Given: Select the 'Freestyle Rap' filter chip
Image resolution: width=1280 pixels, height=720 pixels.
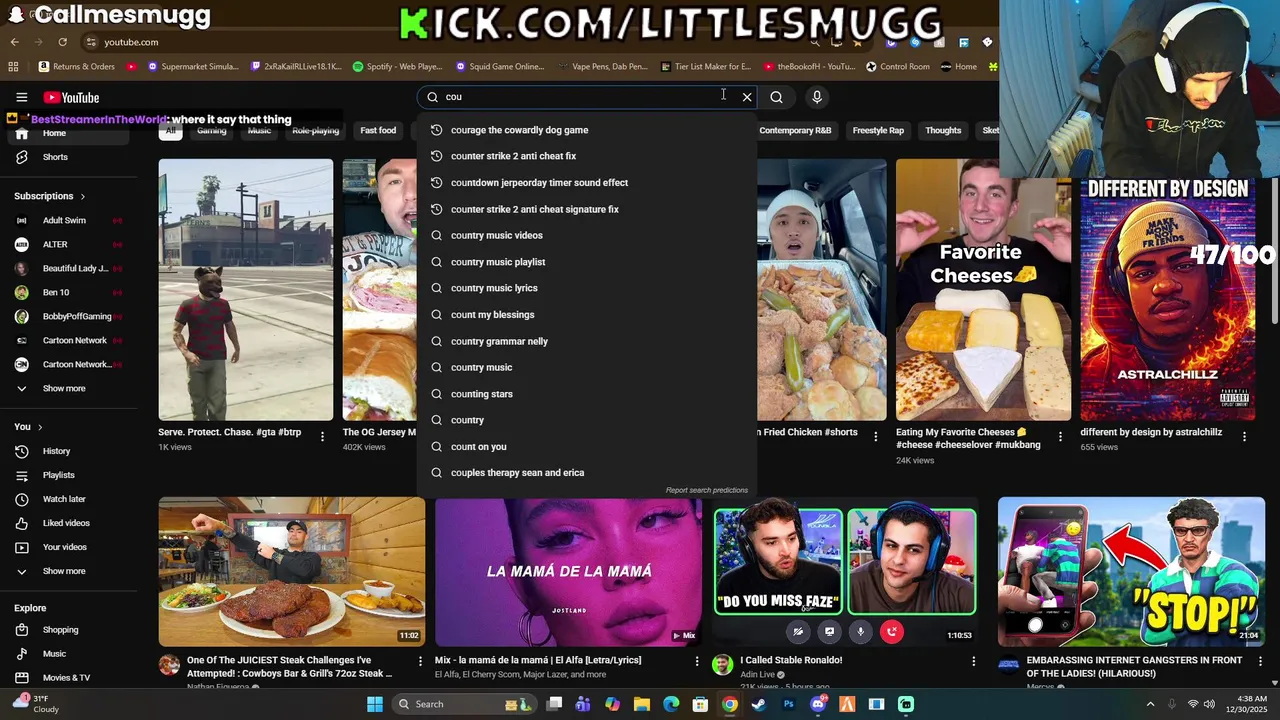Looking at the screenshot, I should [878, 130].
